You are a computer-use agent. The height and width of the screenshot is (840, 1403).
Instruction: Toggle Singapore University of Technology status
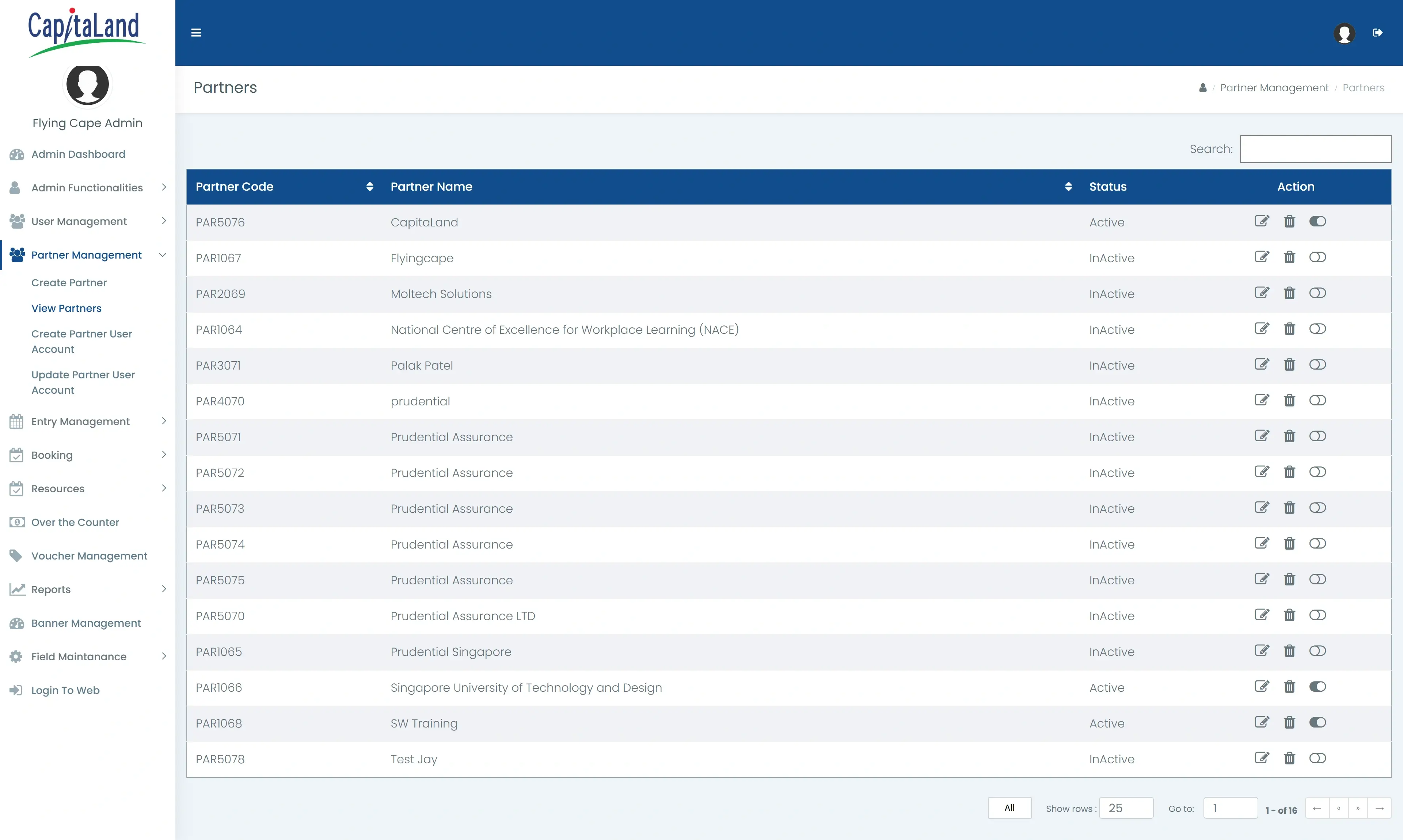pyautogui.click(x=1317, y=687)
